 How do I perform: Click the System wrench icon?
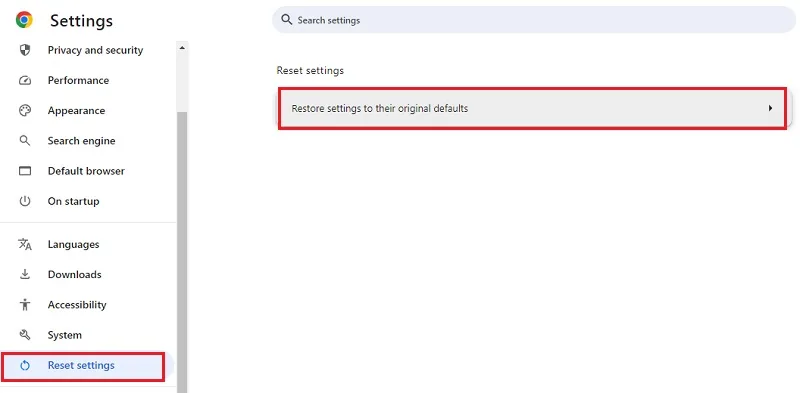[24, 335]
